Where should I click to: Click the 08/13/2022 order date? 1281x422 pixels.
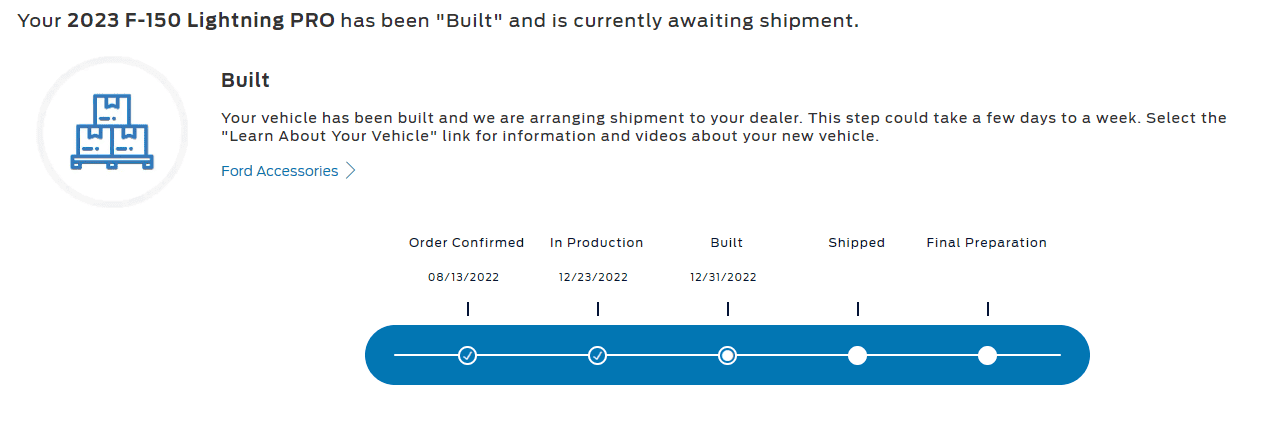tap(463, 277)
